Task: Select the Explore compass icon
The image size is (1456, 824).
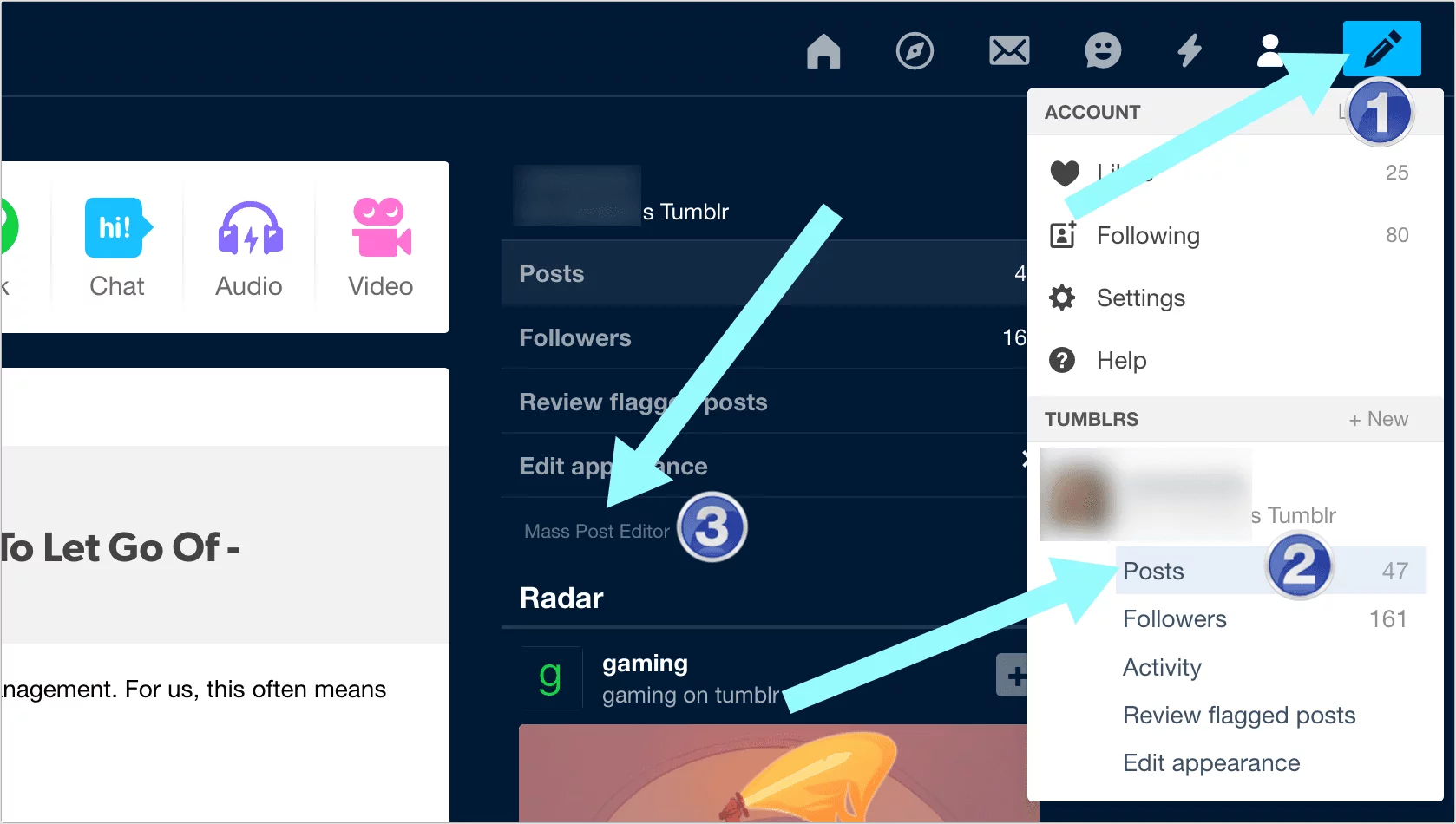Action: 915,52
